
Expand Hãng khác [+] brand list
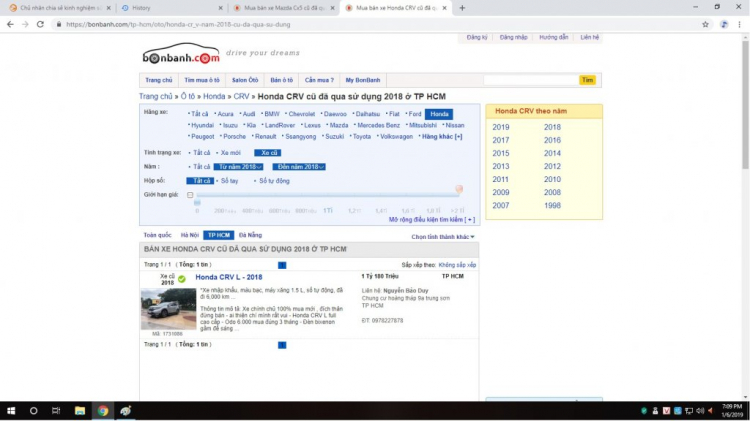[441, 136]
